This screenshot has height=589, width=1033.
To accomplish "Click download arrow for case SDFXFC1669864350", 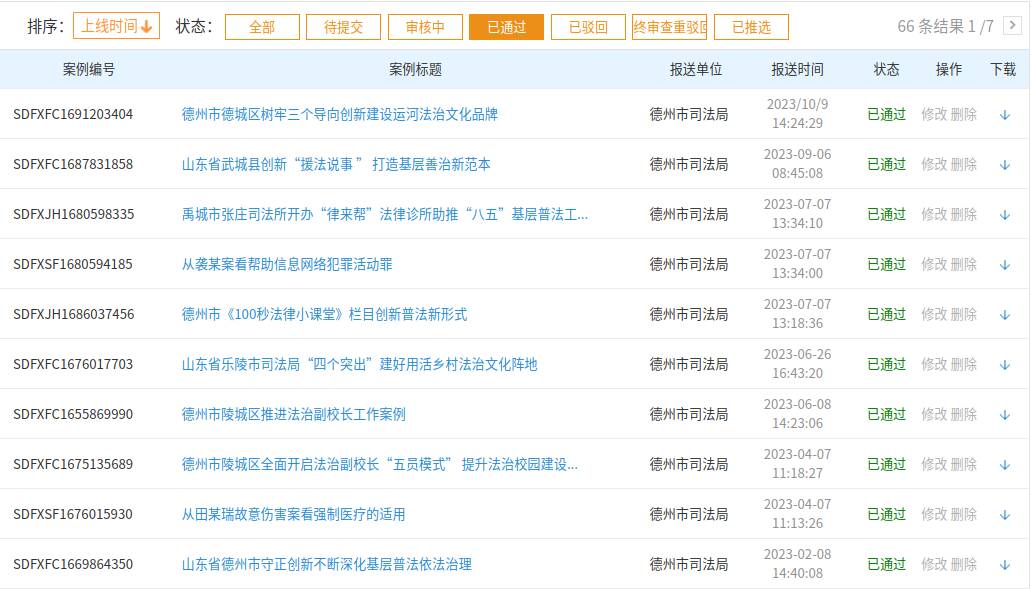I will pyautogui.click(x=1004, y=565).
